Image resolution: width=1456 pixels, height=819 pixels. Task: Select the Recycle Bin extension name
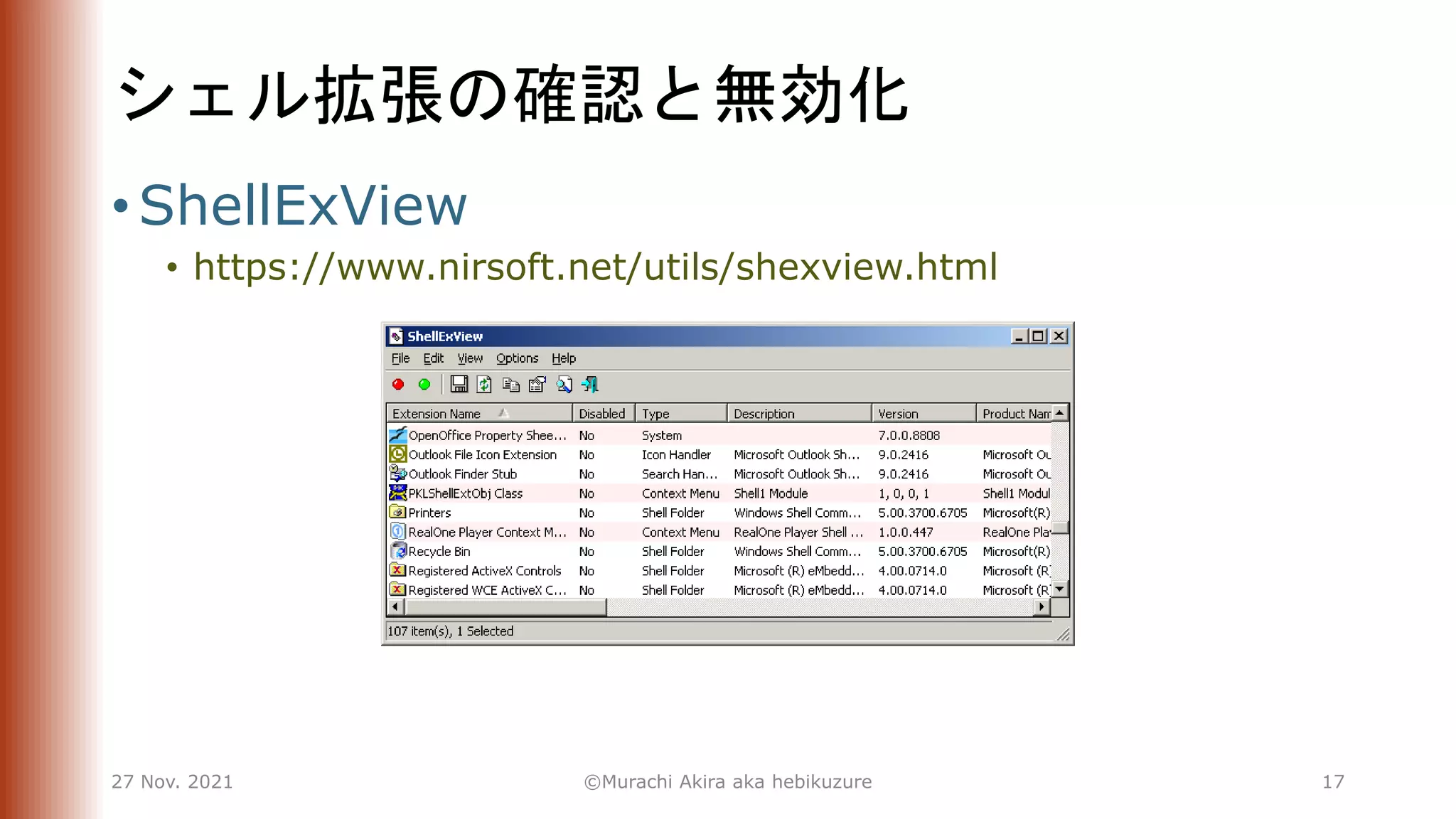439,551
